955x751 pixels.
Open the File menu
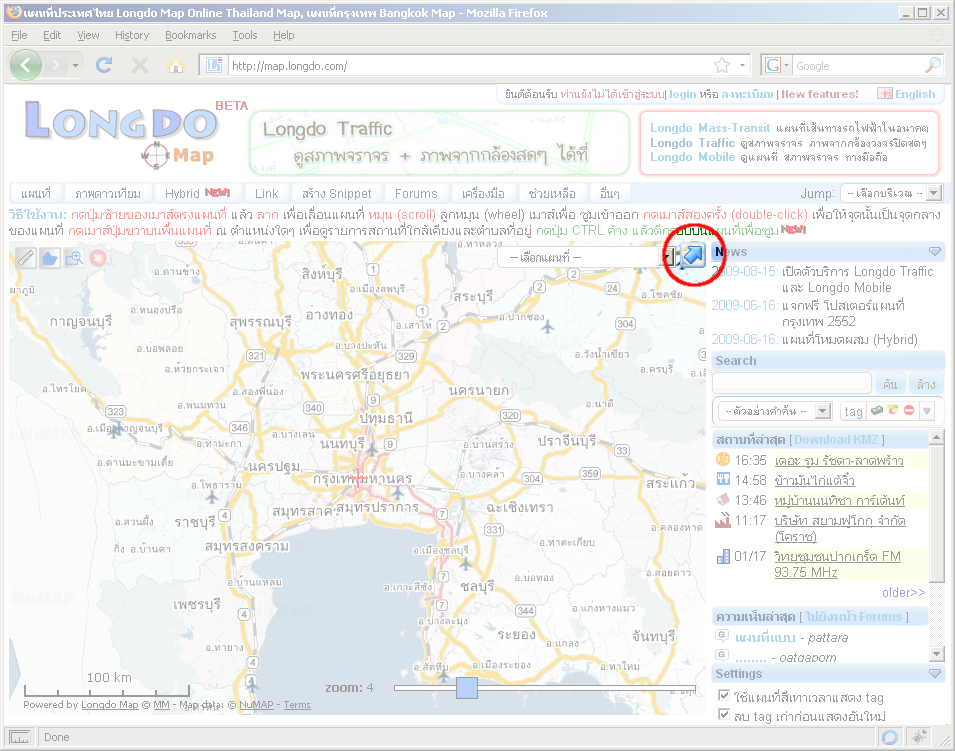[x=19, y=35]
